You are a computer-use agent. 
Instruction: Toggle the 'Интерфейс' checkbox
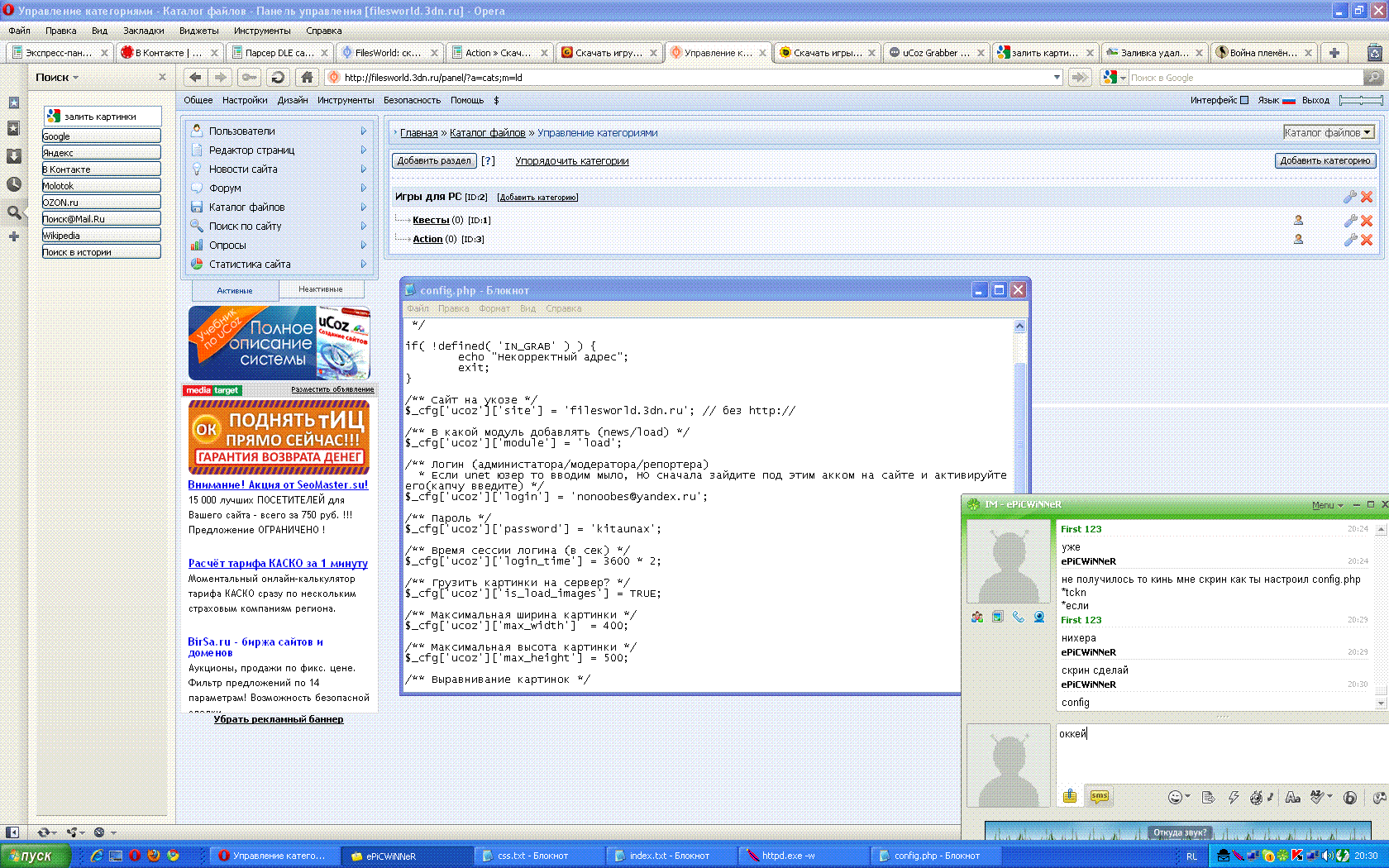tap(1244, 100)
